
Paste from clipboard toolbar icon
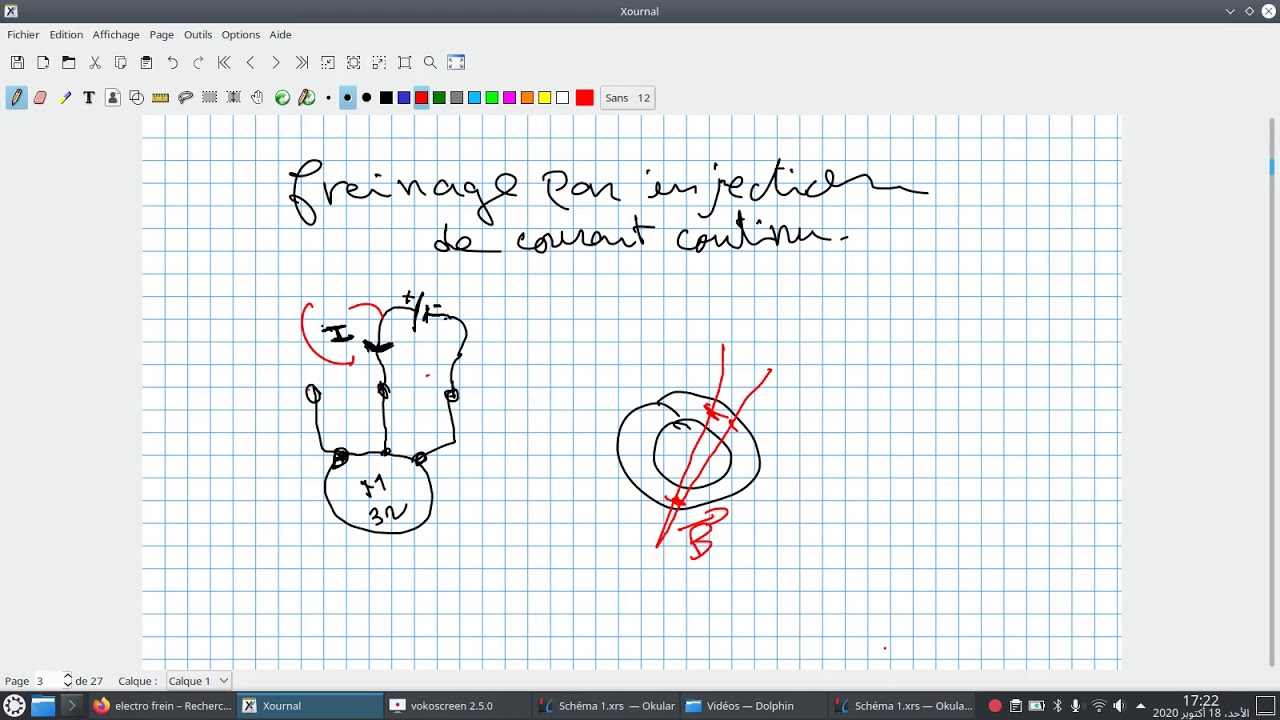tap(147, 62)
